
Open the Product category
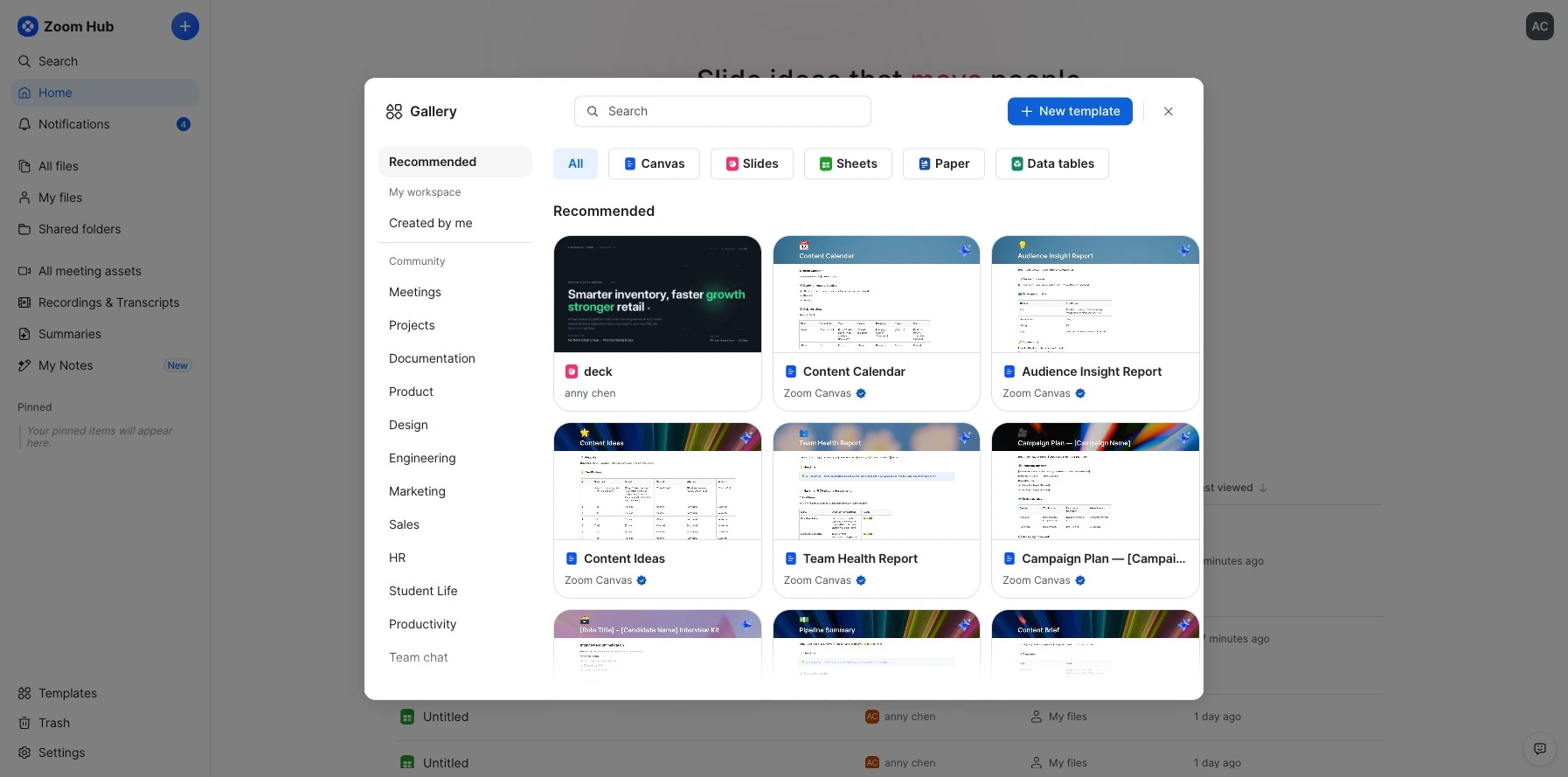pos(455,392)
